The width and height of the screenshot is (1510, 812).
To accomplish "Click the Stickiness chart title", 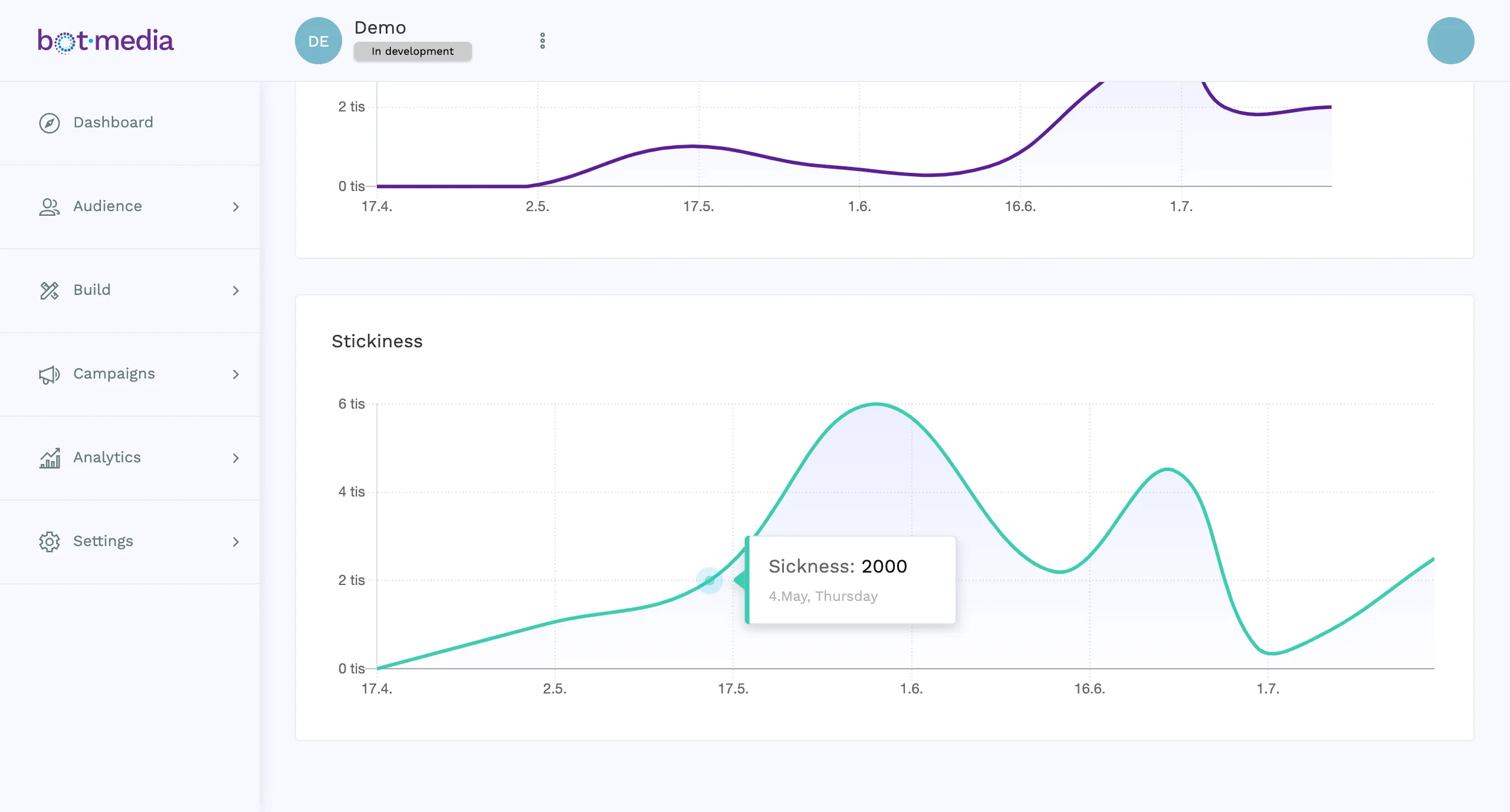I will [x=377, y=341].
